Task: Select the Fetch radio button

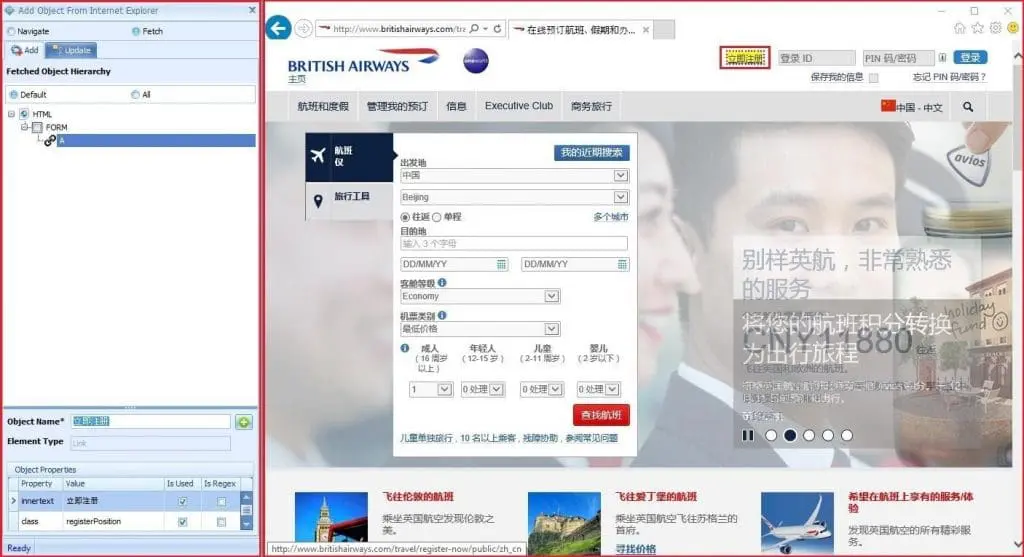Action: click(x=135, y=32)
